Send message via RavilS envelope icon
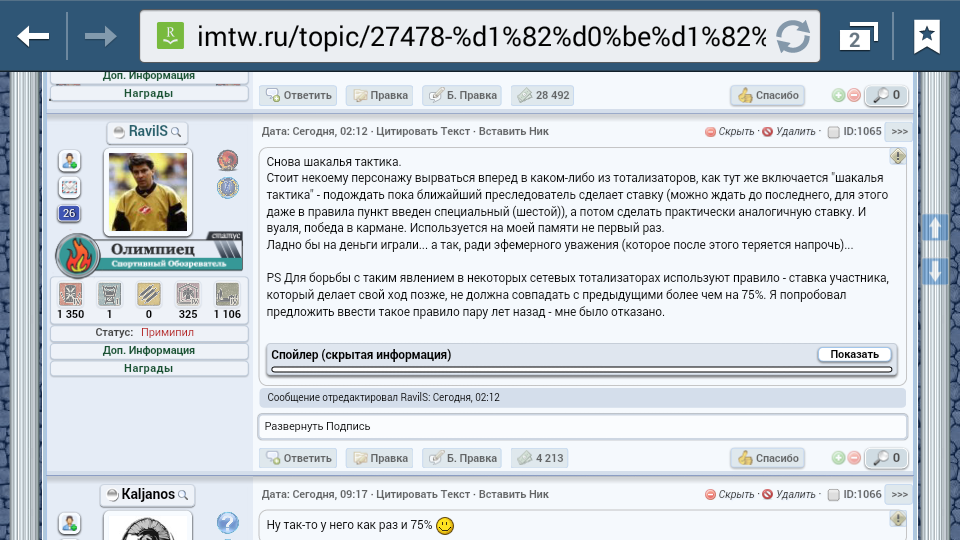Viewport: 960px width, 540px height. pyautogui.click(x=69, y=187)
